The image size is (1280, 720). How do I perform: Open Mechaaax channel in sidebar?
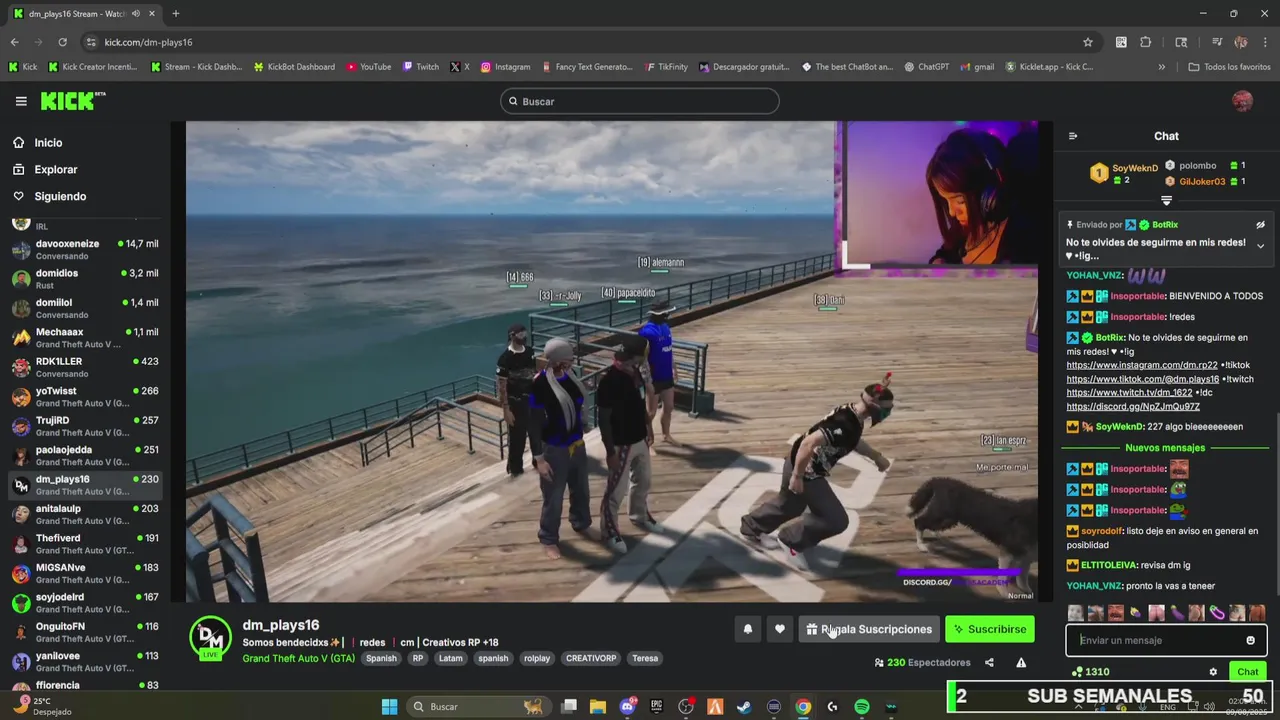pos(85,338)
